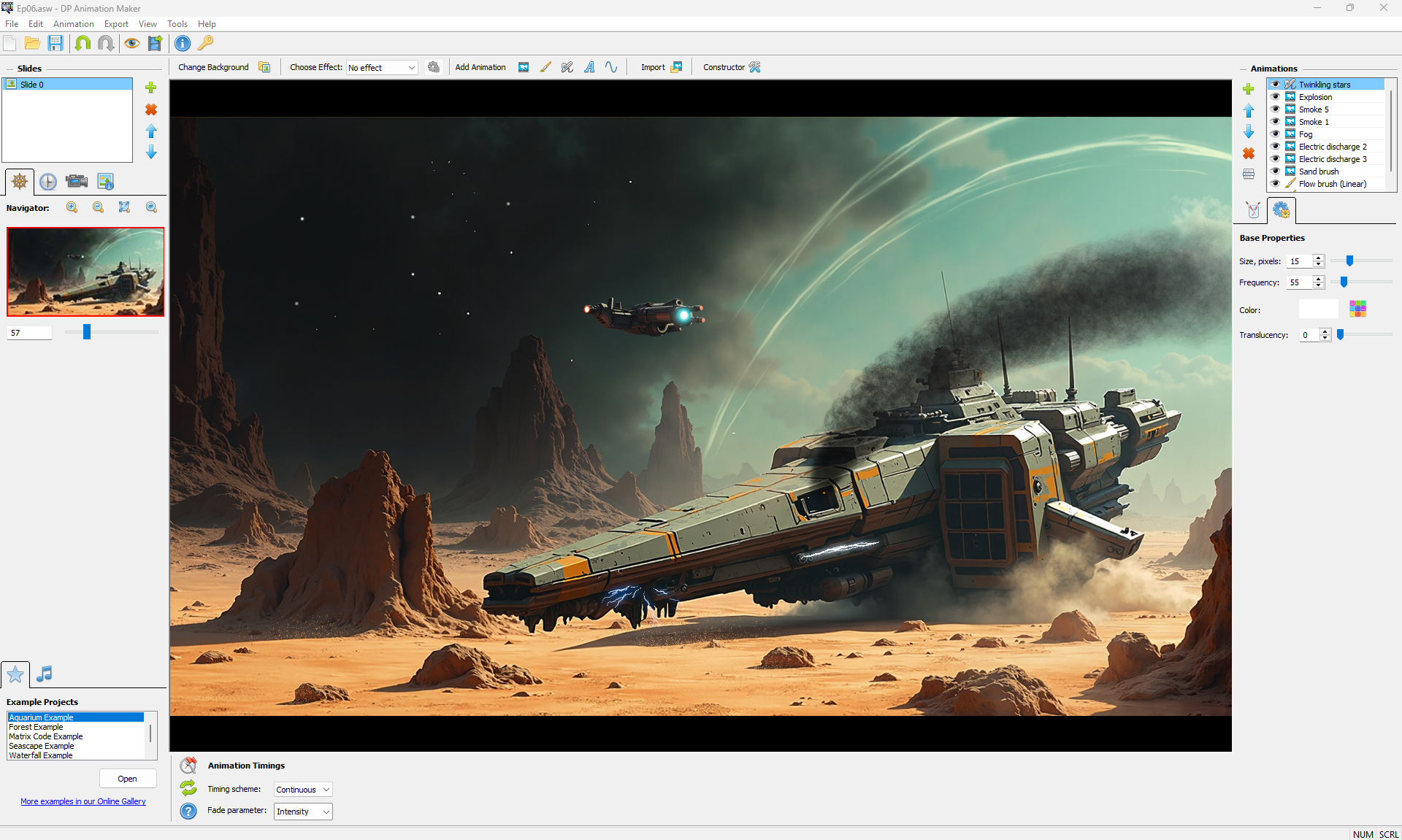Viewport: 1402px width, 840px height.
Task: Click the Add Animation brush icon
Action: [545, 67]
